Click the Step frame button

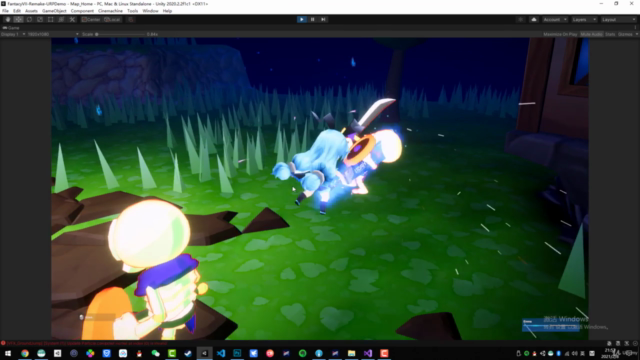tap(323, 20)
